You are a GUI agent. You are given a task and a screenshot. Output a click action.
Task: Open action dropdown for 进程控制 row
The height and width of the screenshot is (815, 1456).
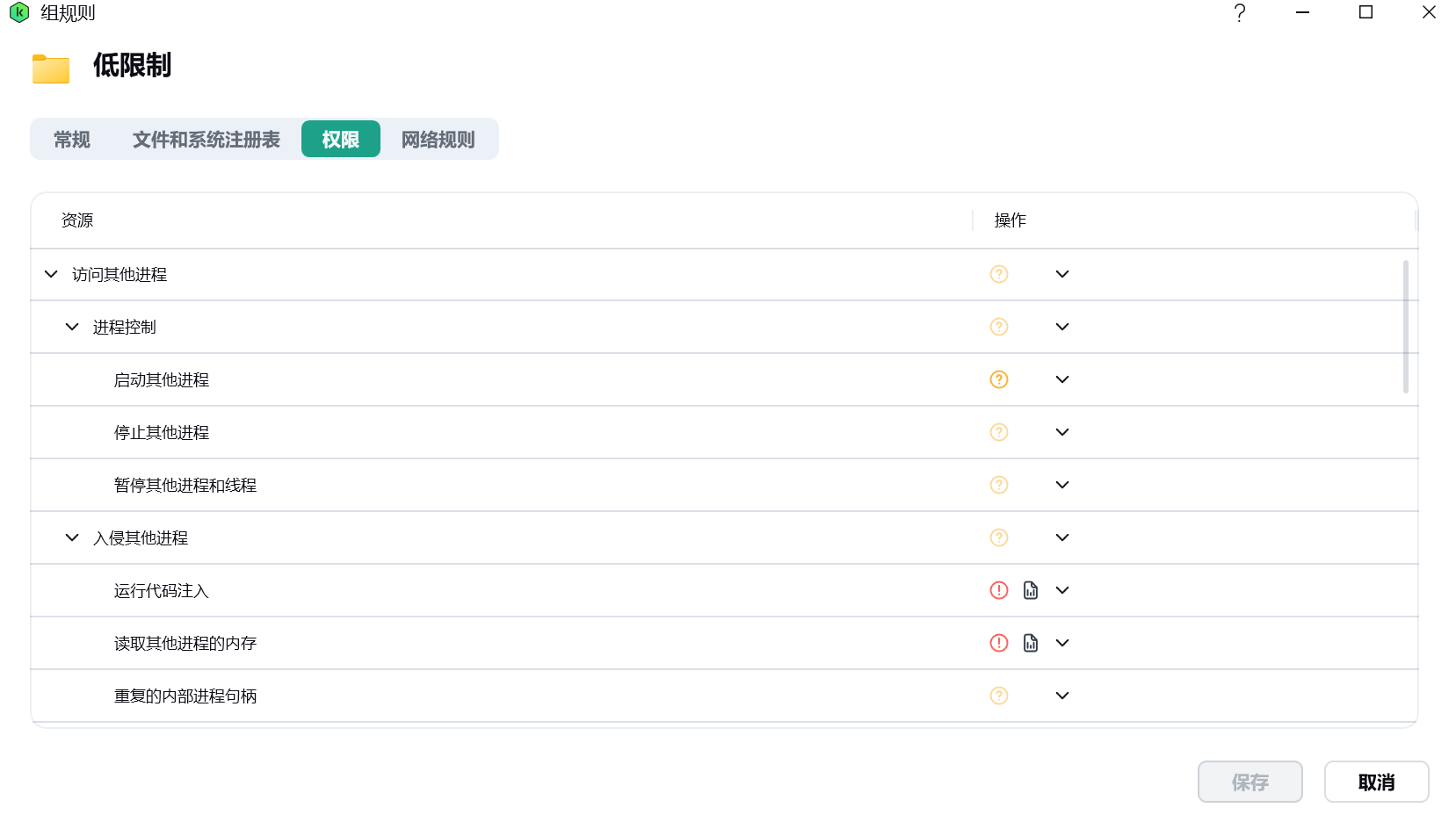pos(1061,327)
